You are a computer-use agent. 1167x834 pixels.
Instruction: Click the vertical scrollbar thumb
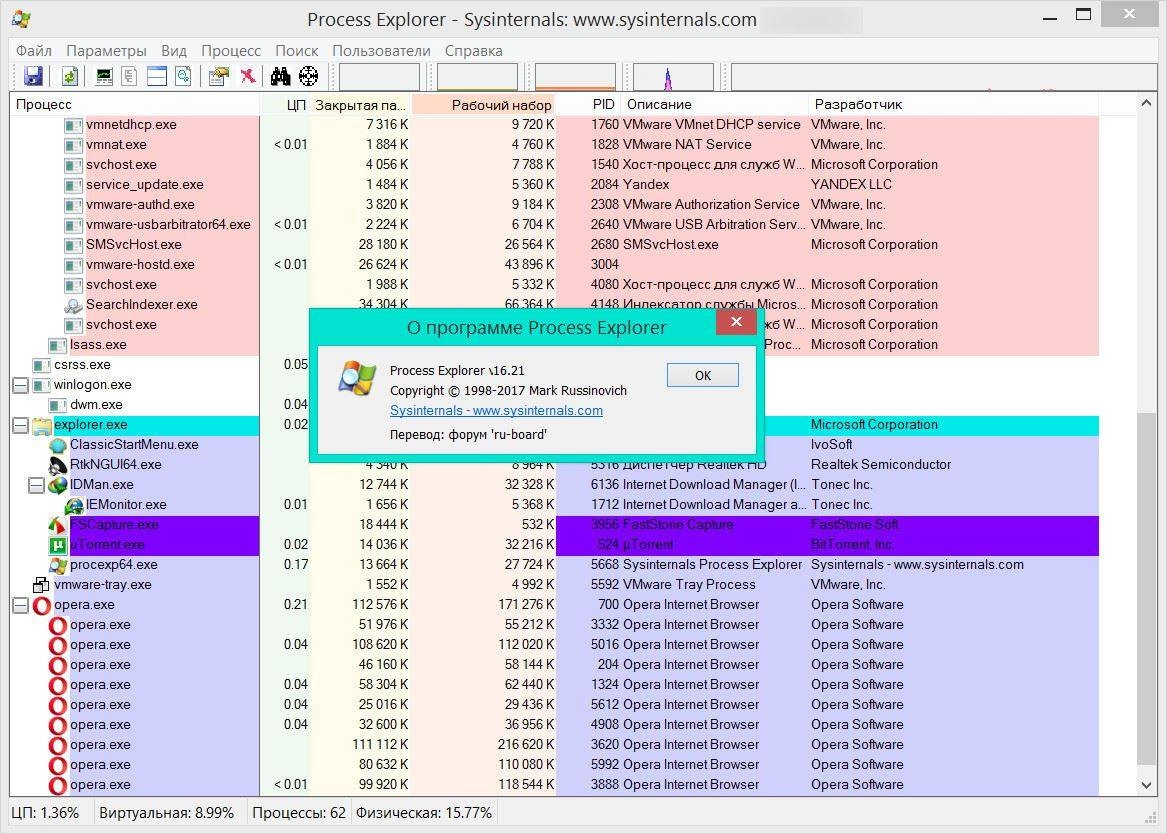pyautogui.click(x=1147, y=588)
